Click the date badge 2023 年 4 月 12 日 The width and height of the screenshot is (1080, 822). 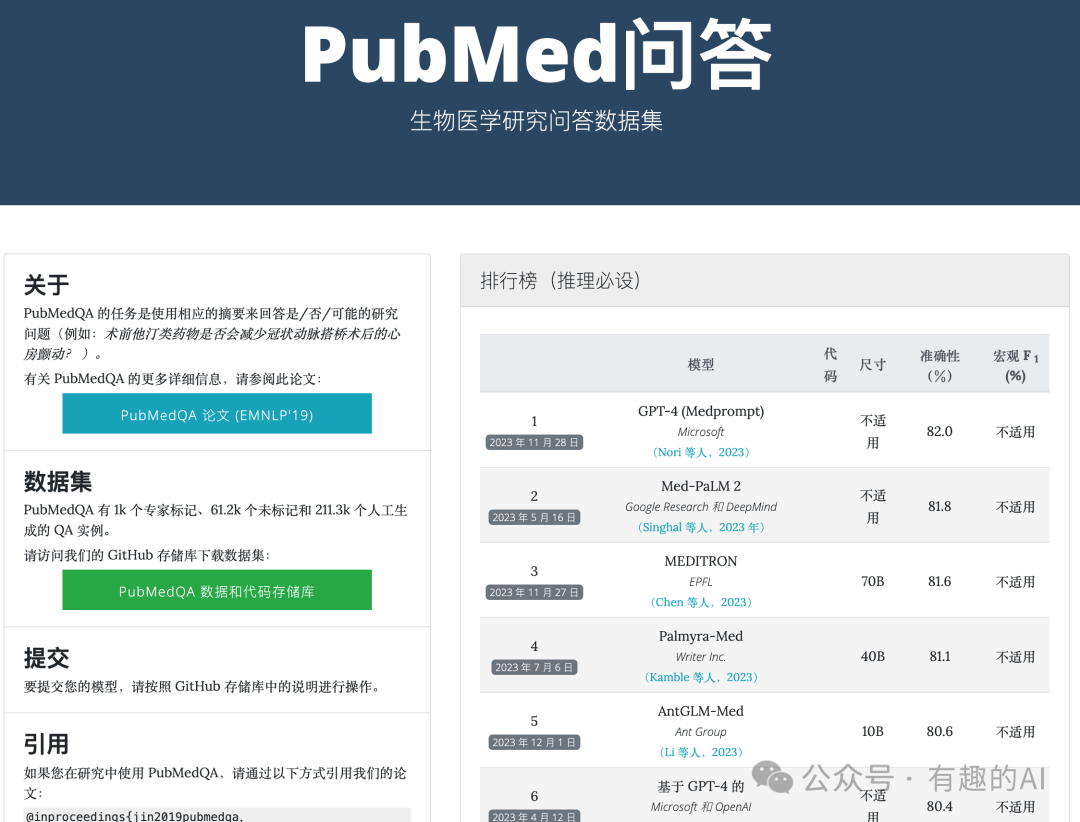pos(534,816)
